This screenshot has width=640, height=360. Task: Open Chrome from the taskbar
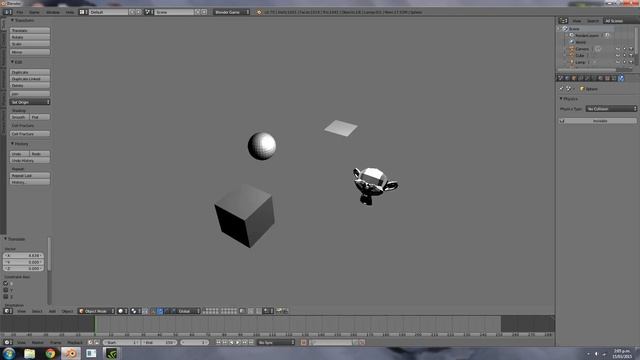[x=50, y=353]
